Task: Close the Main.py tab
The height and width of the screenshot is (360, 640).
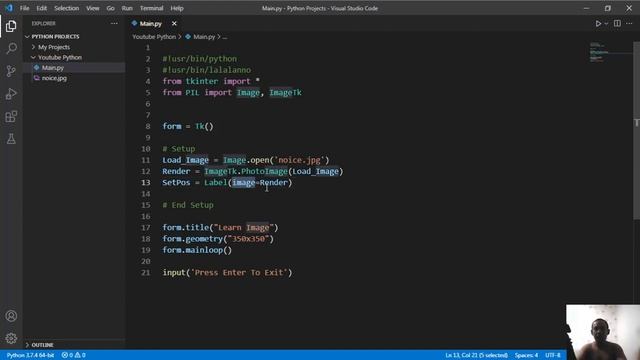Action: coord(174,24)
